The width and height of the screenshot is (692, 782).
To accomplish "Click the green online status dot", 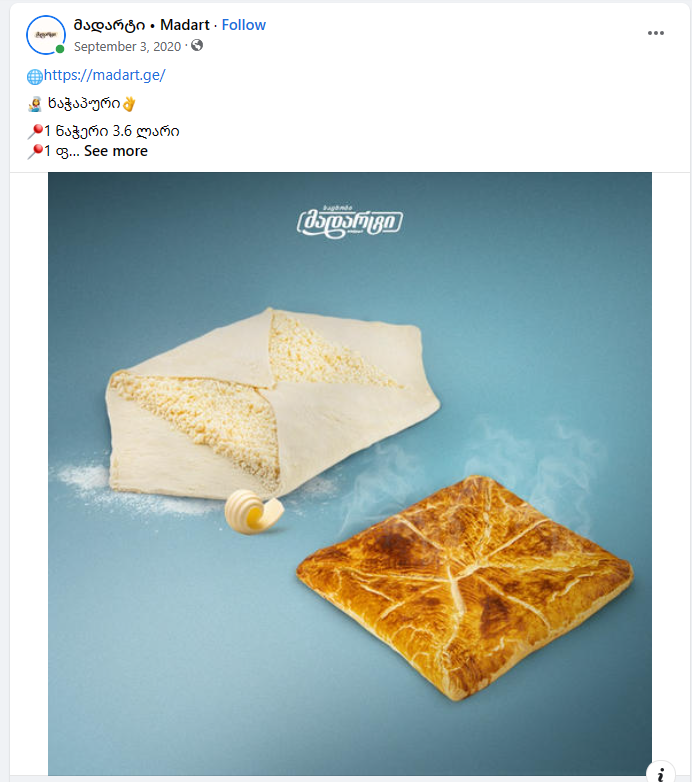I will 60,49.
